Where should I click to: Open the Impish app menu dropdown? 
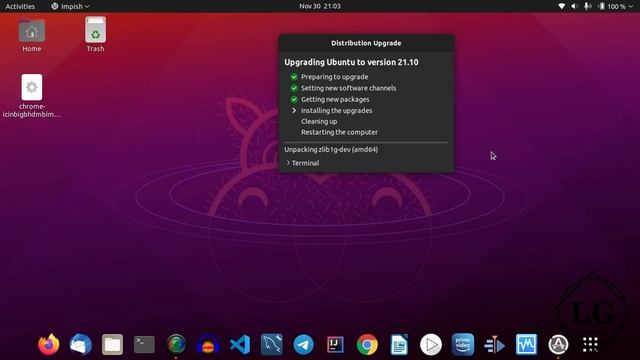point(70,6)
